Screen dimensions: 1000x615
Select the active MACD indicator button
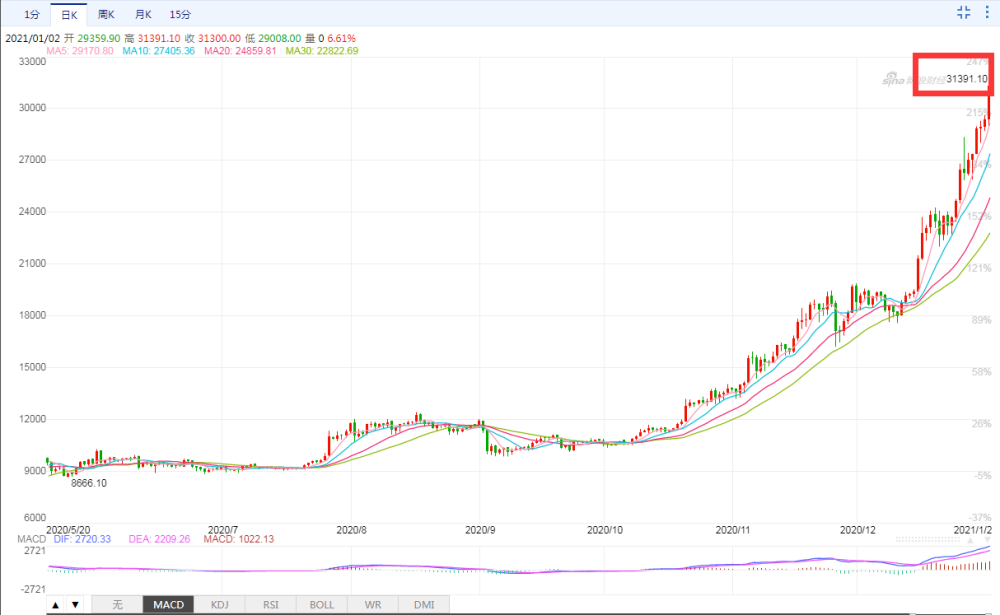[x=168, y=604]
